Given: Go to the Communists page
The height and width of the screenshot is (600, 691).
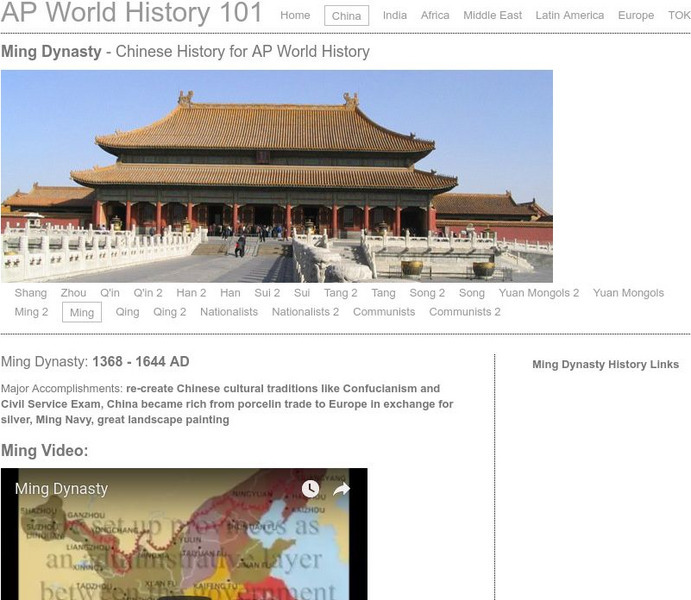Looking at the screenshot, I should (x=384, y=312).
